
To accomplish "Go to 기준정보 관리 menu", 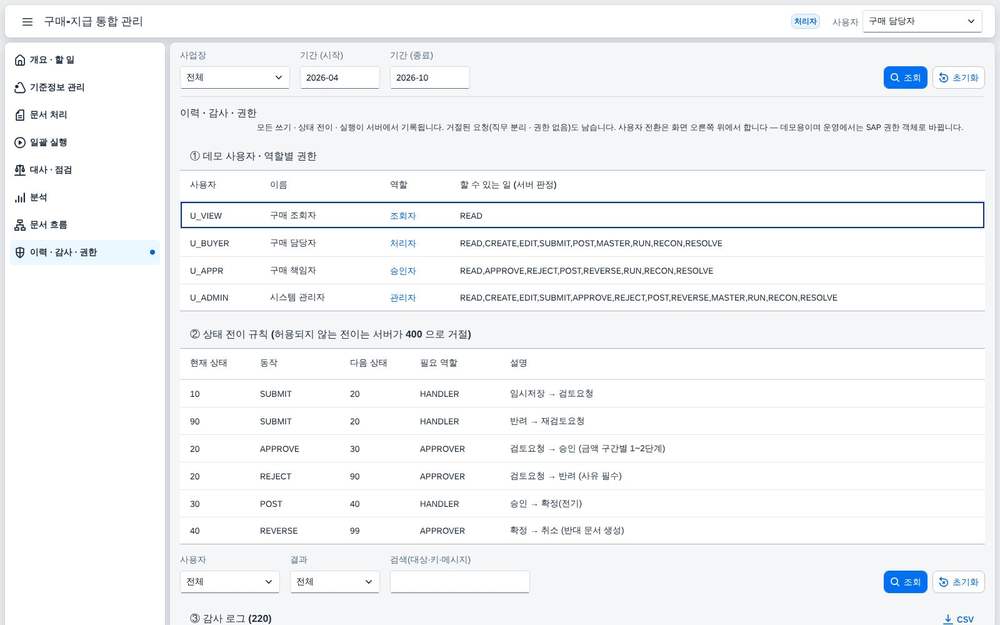I will [x=85, y=87].
